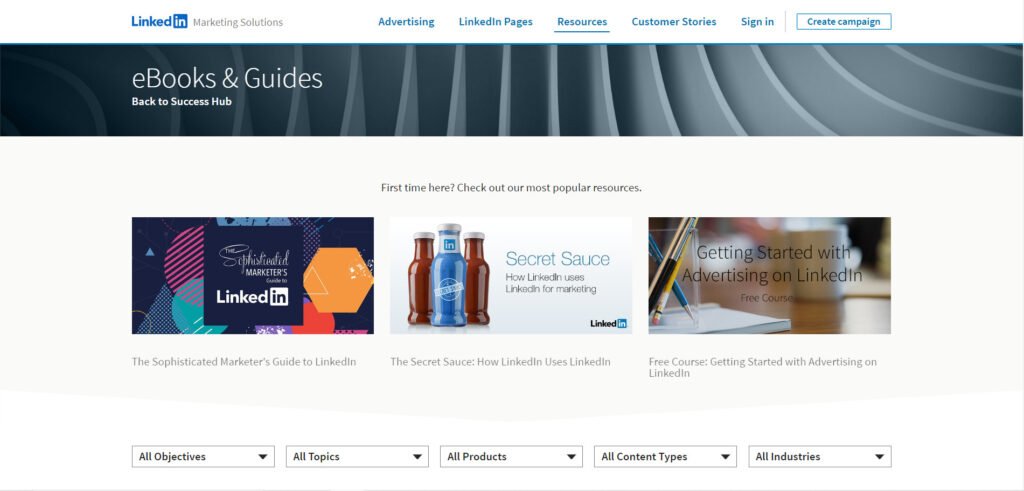The height and width of the screenshot is (491, 1024).
Task: Select the Resources navigation tab
Action: (582, 22)
